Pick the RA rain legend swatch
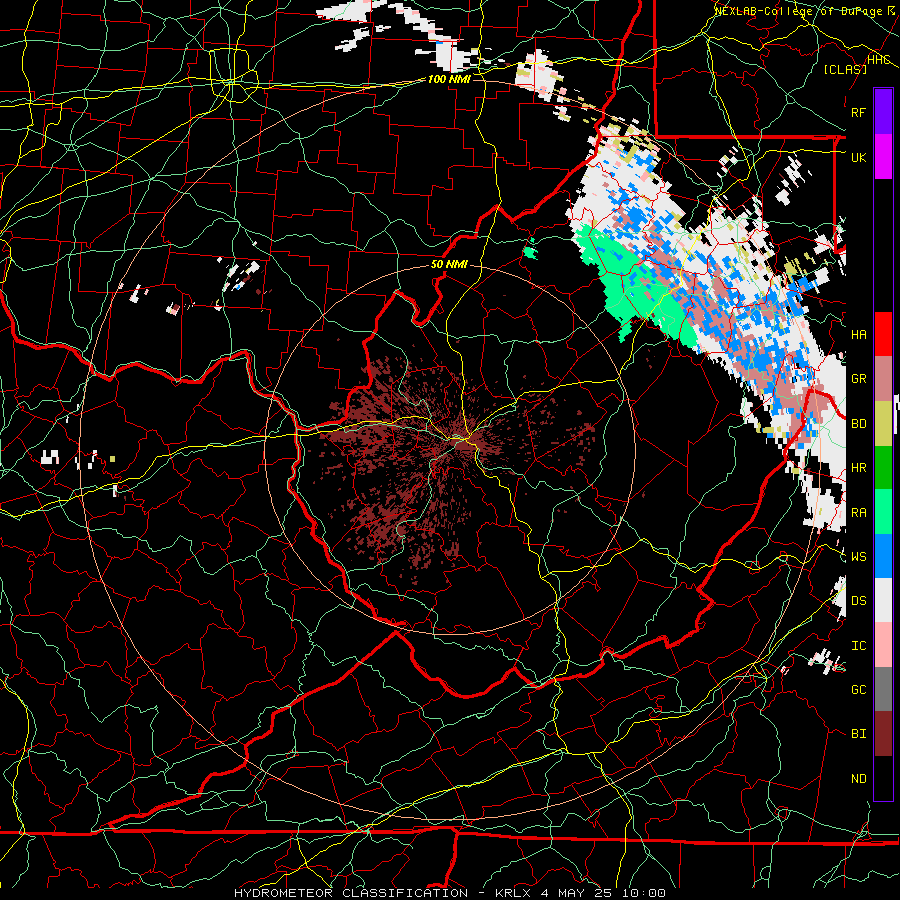 pos(883,512)
